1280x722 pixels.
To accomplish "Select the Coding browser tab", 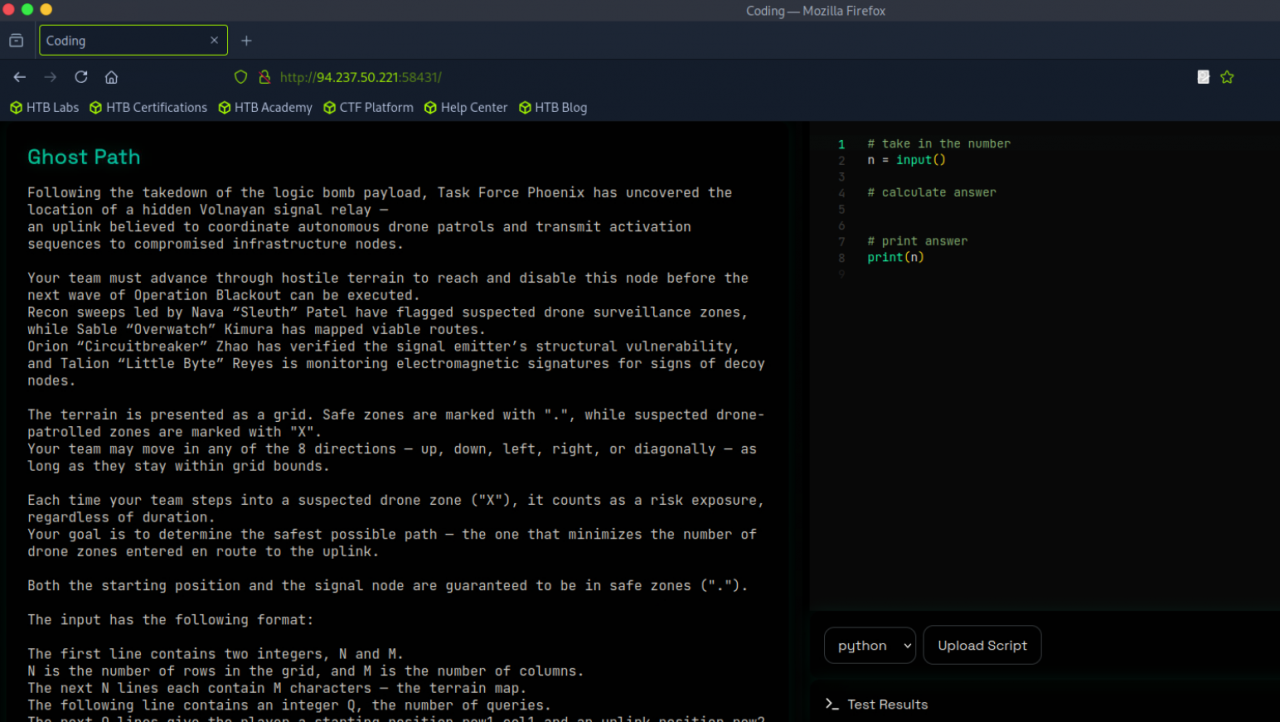I will (133, 41).
